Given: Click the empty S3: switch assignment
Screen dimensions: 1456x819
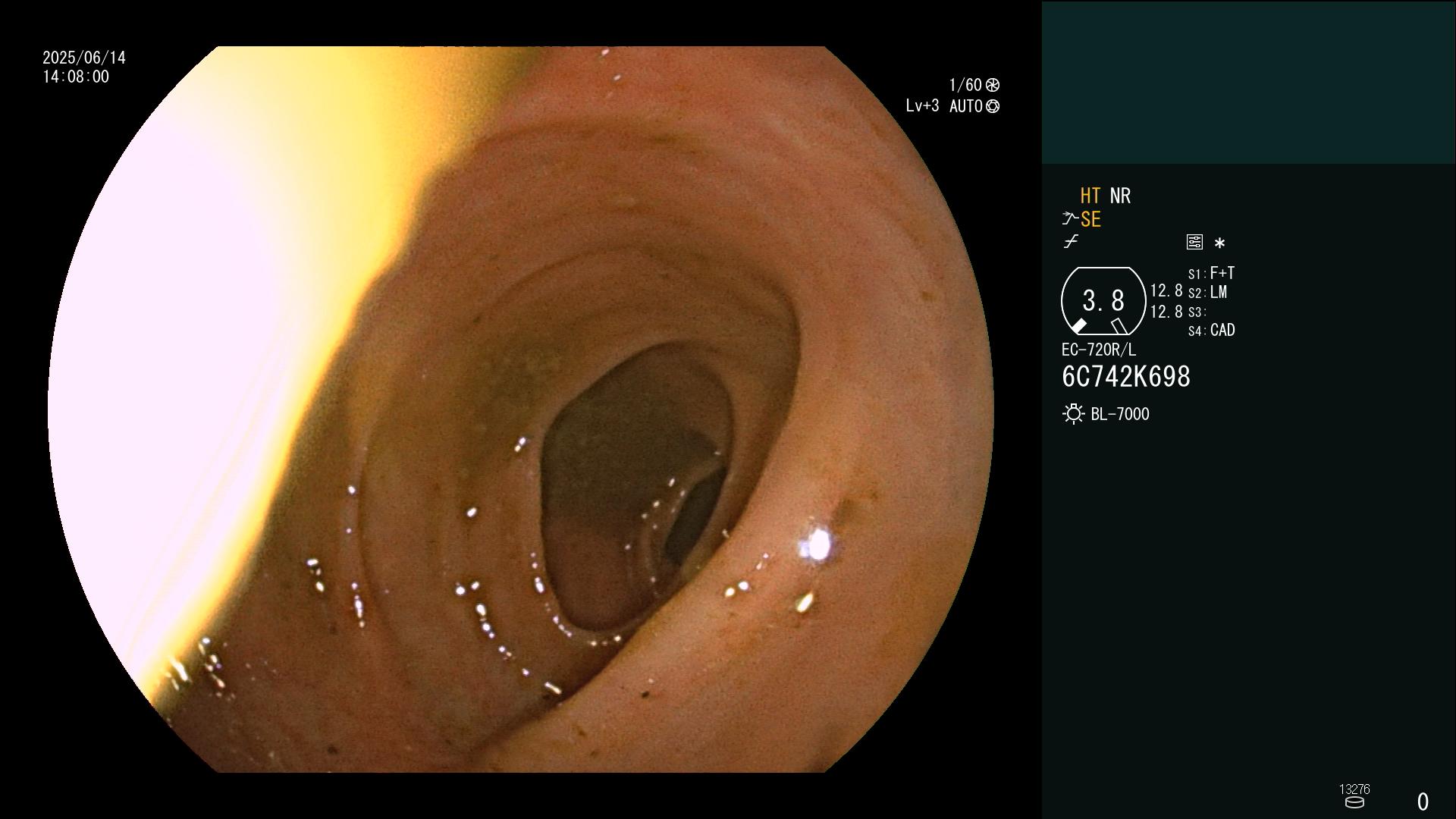Looking at the screenshot, I should pos(1197,312).
